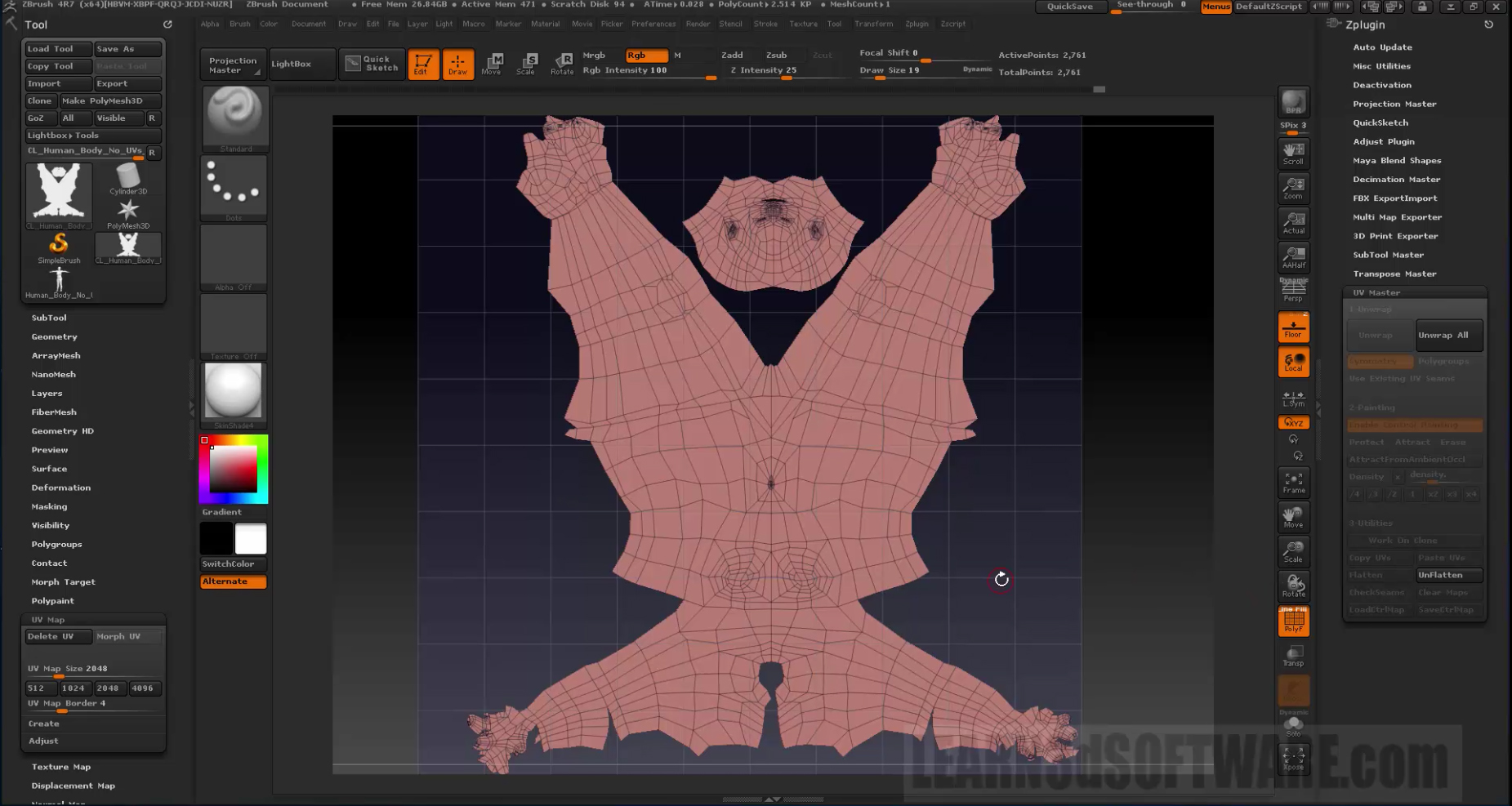Click the AAHalf view icon

[1293, 256]
